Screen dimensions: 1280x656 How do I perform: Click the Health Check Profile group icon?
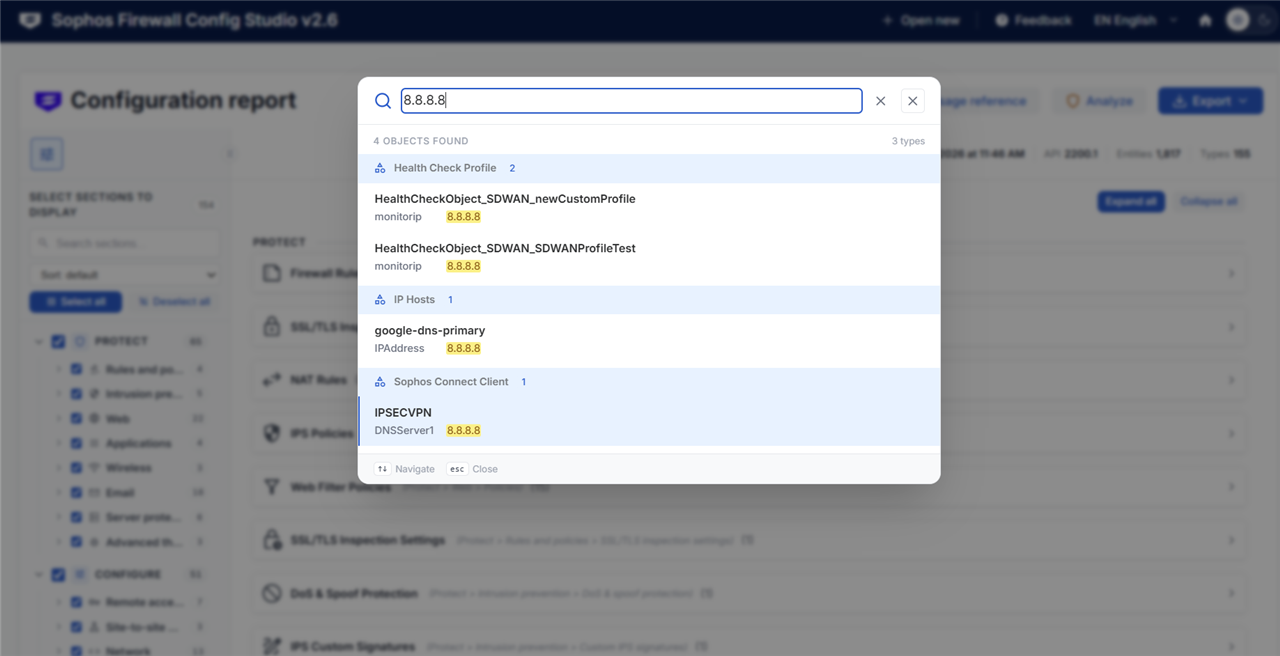pos(380,168)
